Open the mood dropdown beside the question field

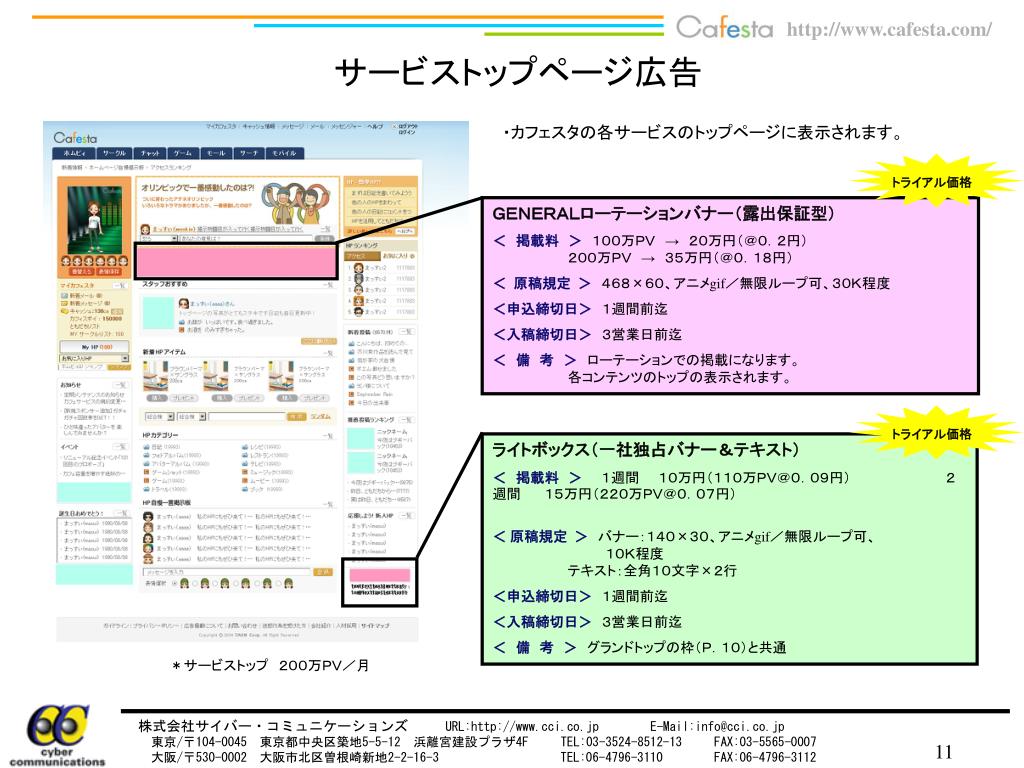point(159,239)
